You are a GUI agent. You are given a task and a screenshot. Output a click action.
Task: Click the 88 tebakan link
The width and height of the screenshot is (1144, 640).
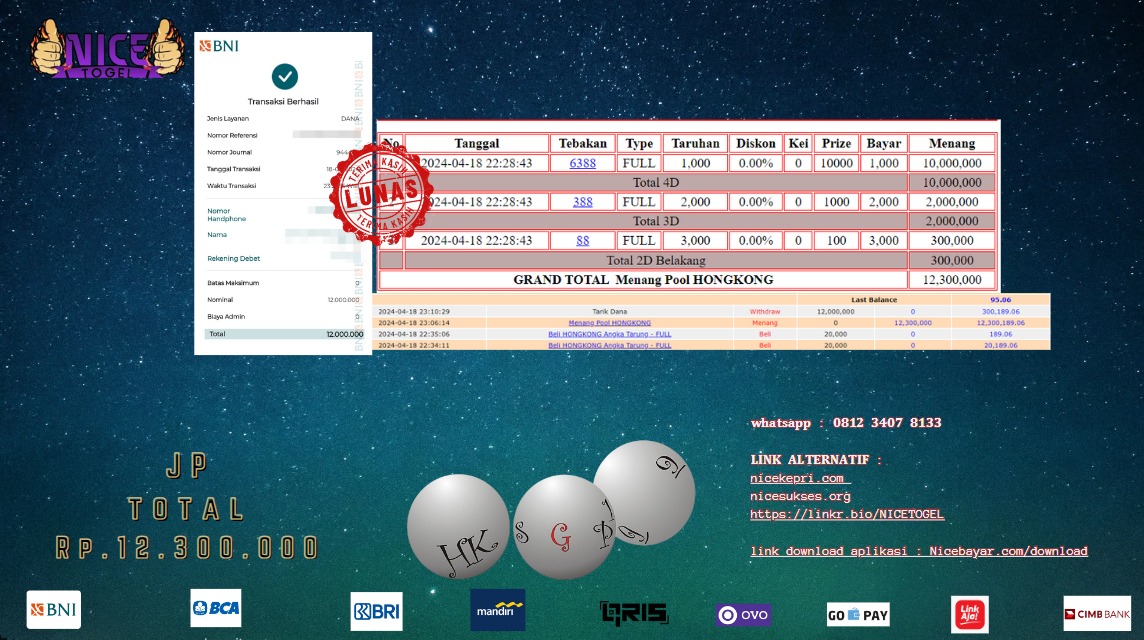coord(582,240)
